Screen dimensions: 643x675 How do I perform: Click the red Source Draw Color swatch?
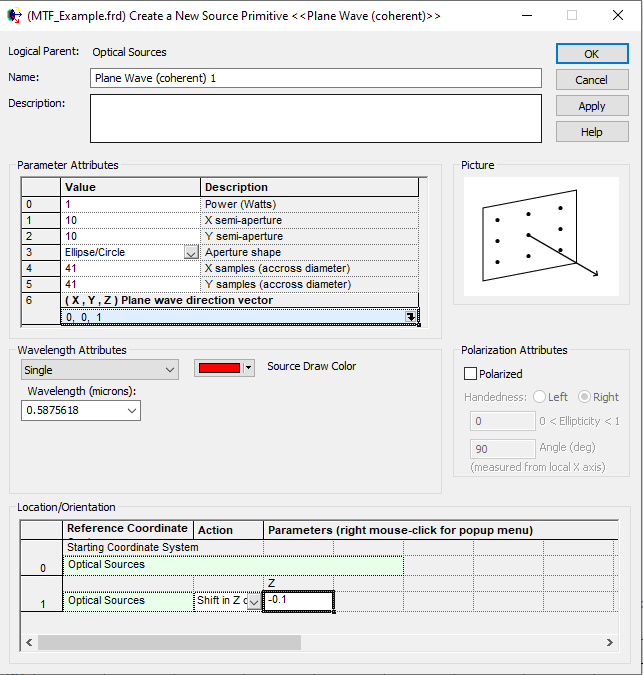(x=219, y=368)
